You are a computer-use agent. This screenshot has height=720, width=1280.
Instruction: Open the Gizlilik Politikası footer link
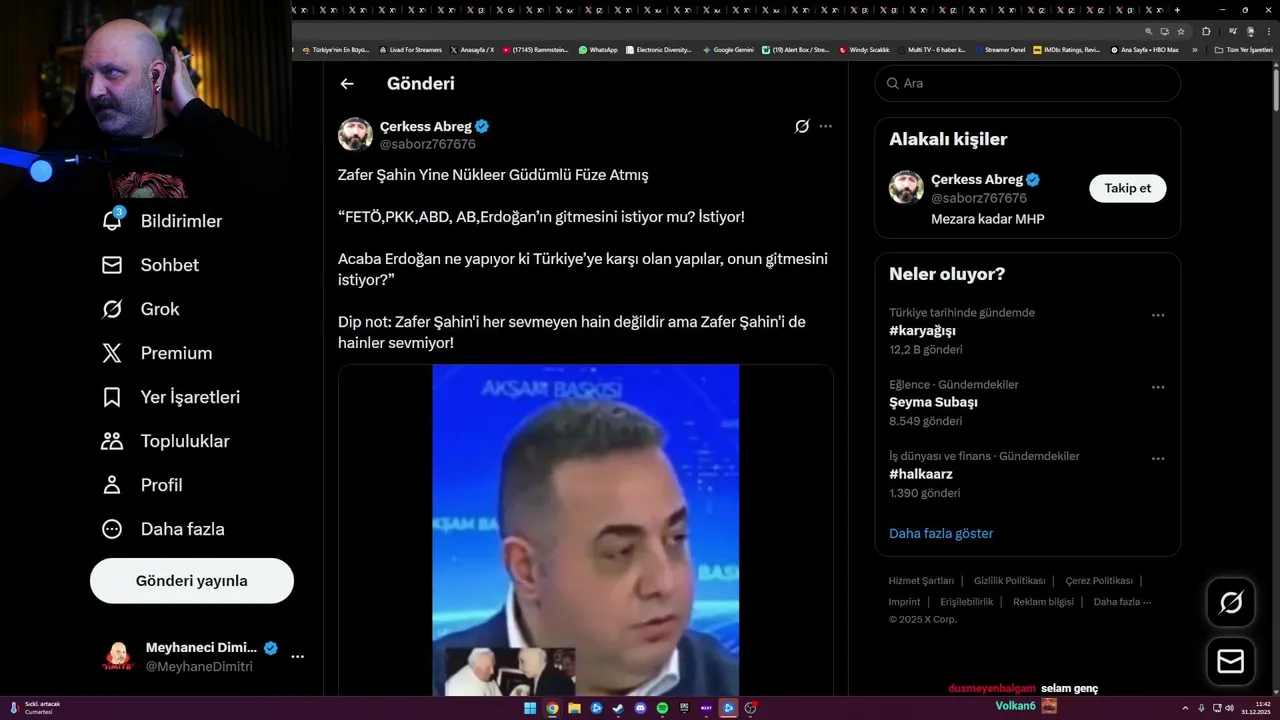(x=1009, y=581)
